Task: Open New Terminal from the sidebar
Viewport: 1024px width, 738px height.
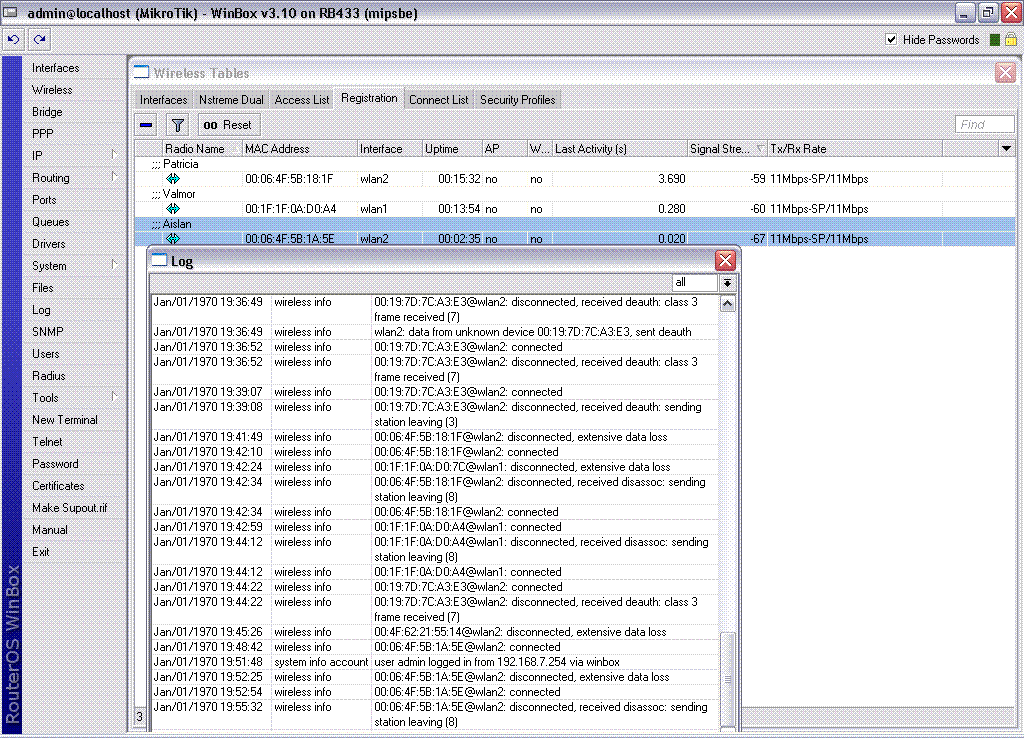Action: [65, 420]
